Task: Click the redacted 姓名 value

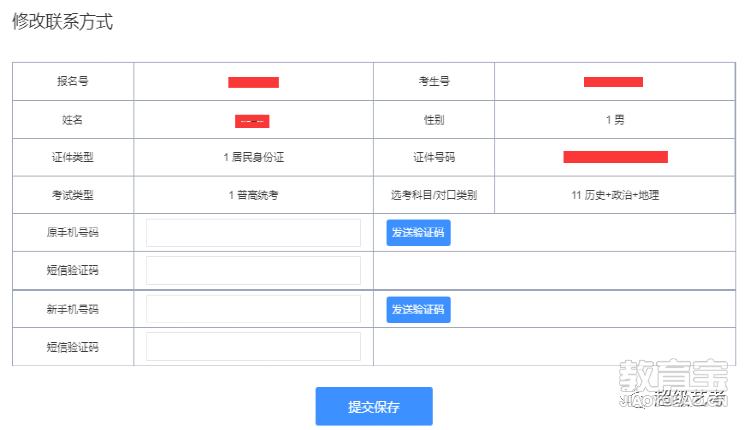Action: click(x=252, y=121)
